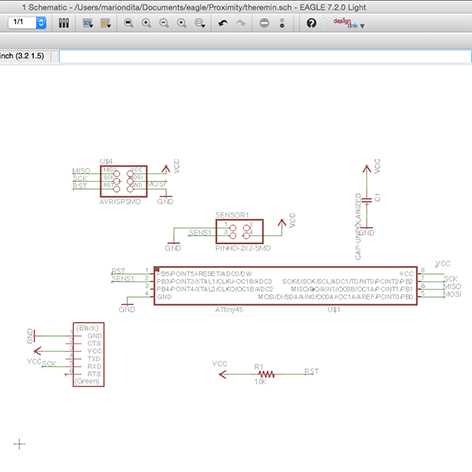
Task: Click the coordinate display inch (3.2 1.5)
Action: pos(22,56)
